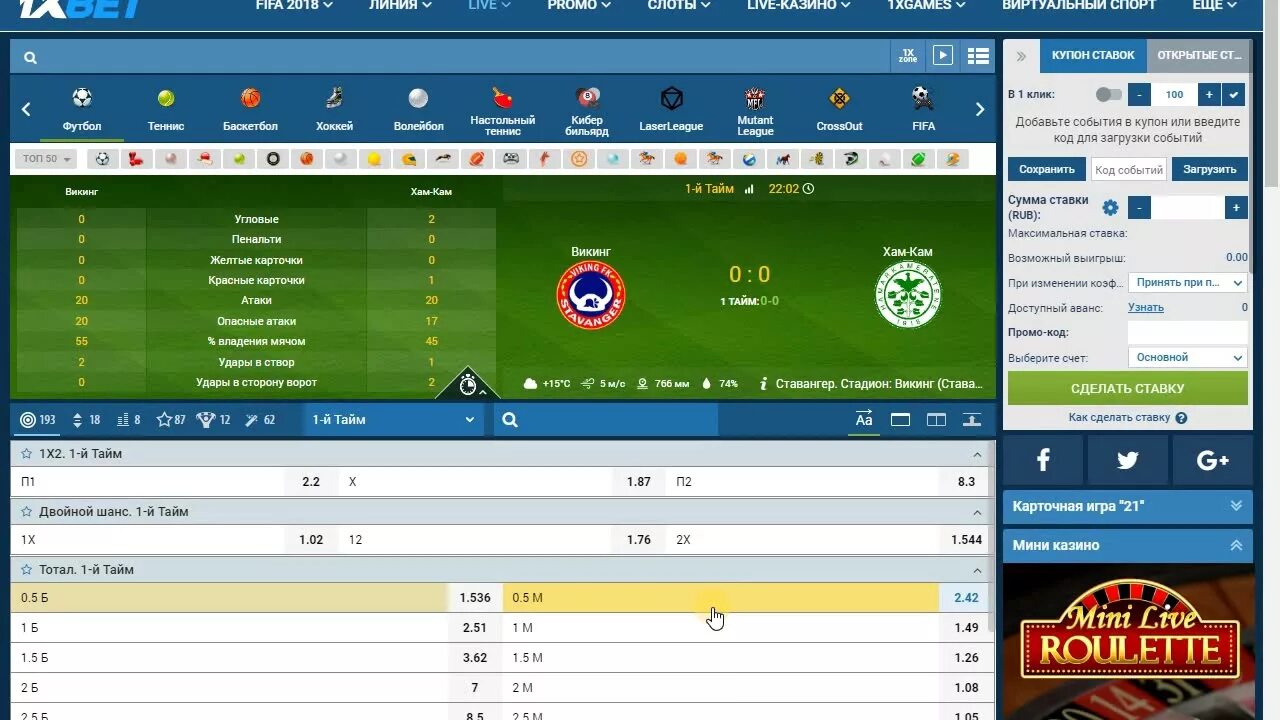Viewport: 1280px width, 720px height.
Task: Share on Google Plus
Action: (1212, 460)
